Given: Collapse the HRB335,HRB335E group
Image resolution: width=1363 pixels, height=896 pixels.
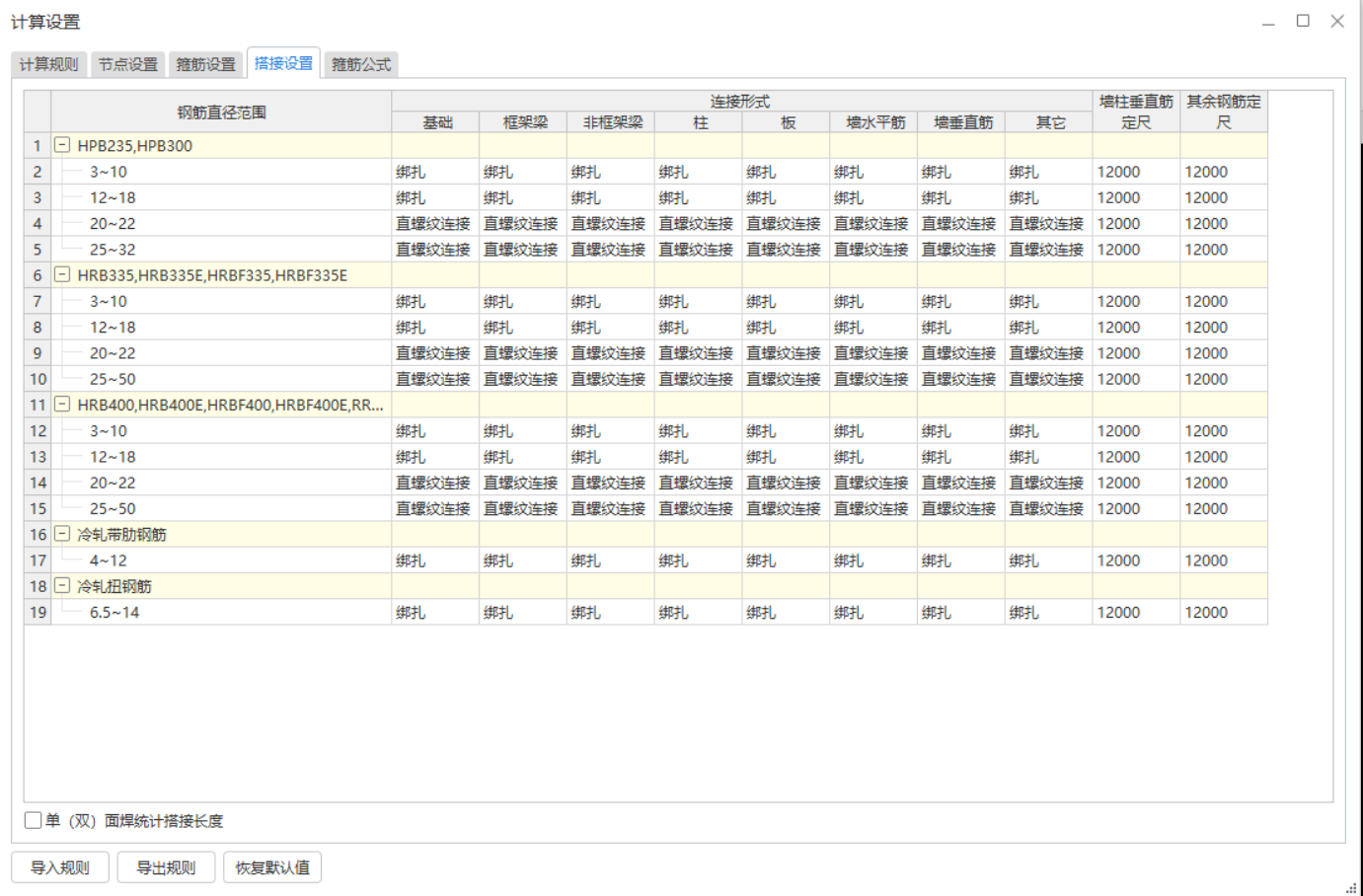Looking at the screenshot, I should click(62, 274).
